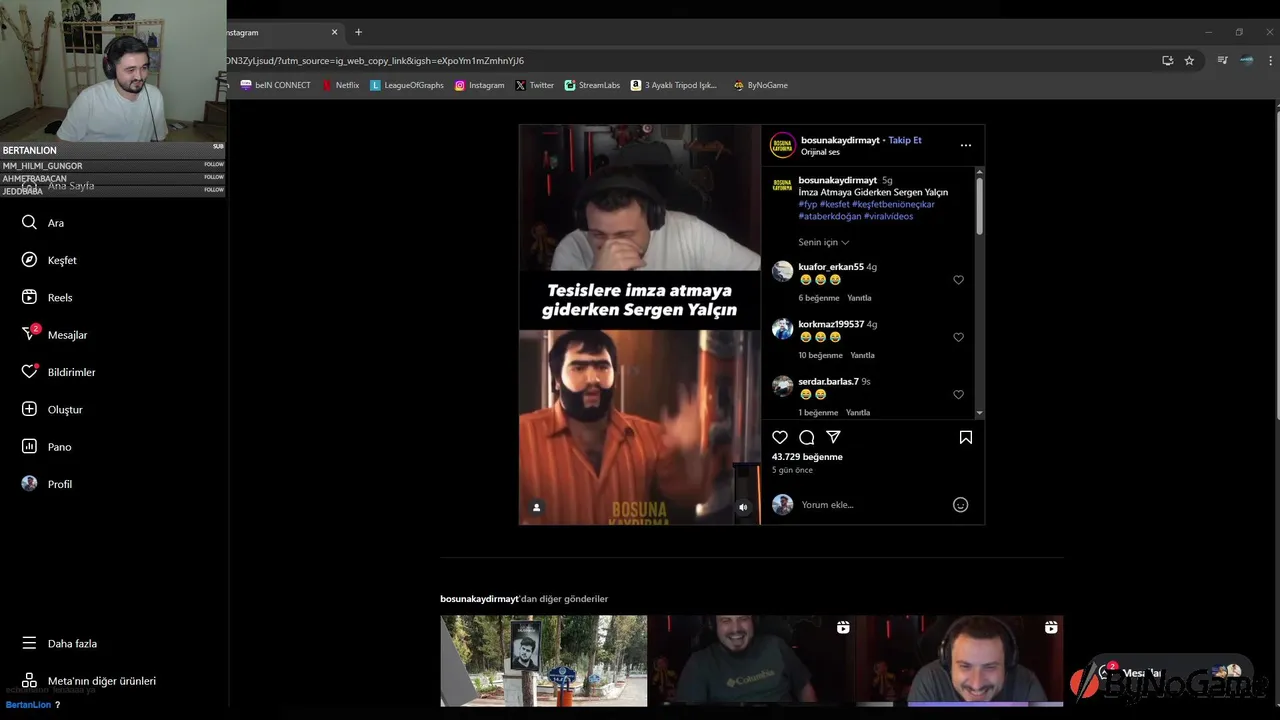Close the Instagram browser tab
The image size is (1280, 720).
tap(335, 32)
